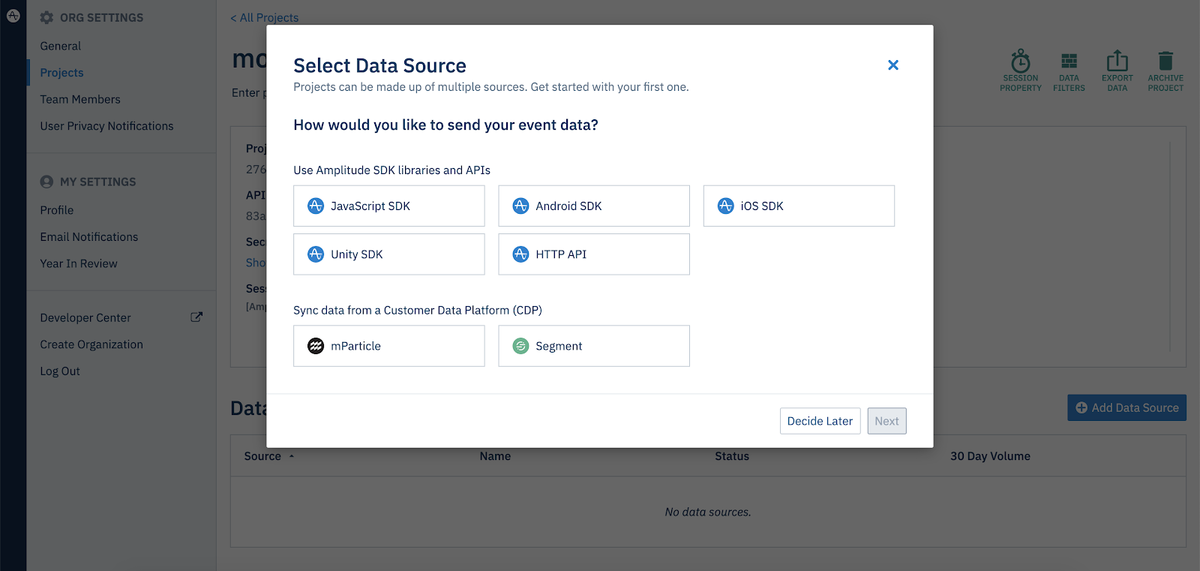Image resolution: width=1200 pixels, height=571 pixels.
Task: Click the 'No data sources.' message
Action: click(x=708, y=512)
